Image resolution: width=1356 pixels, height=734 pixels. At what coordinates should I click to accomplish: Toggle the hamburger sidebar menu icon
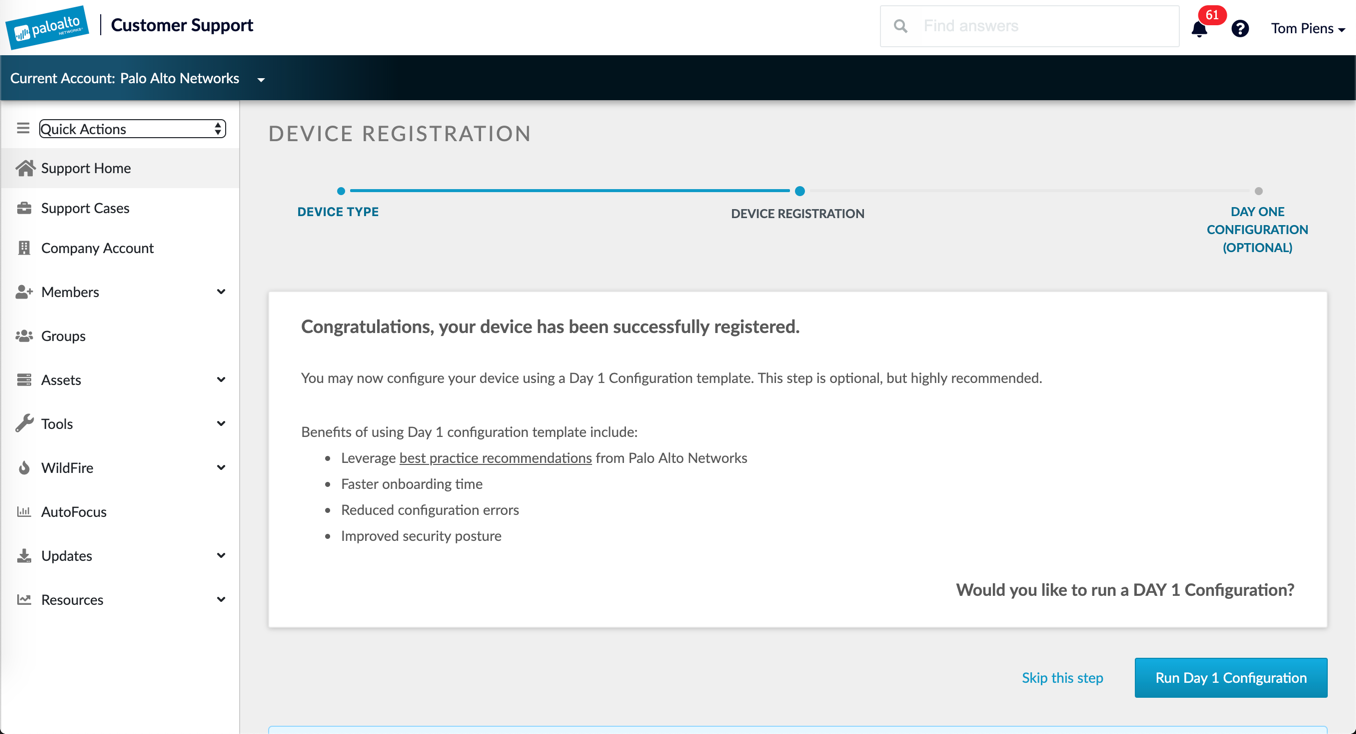coord(23,129)
